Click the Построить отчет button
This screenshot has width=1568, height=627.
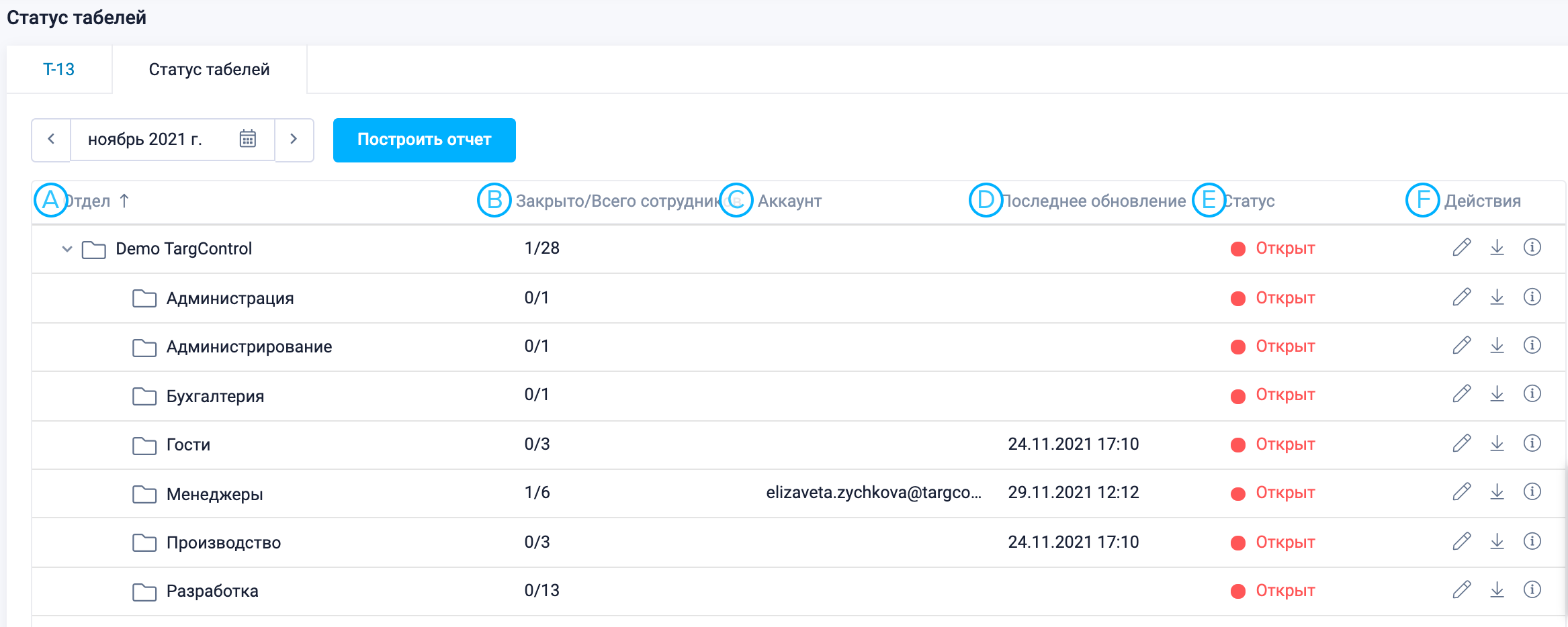click(425, 140)
